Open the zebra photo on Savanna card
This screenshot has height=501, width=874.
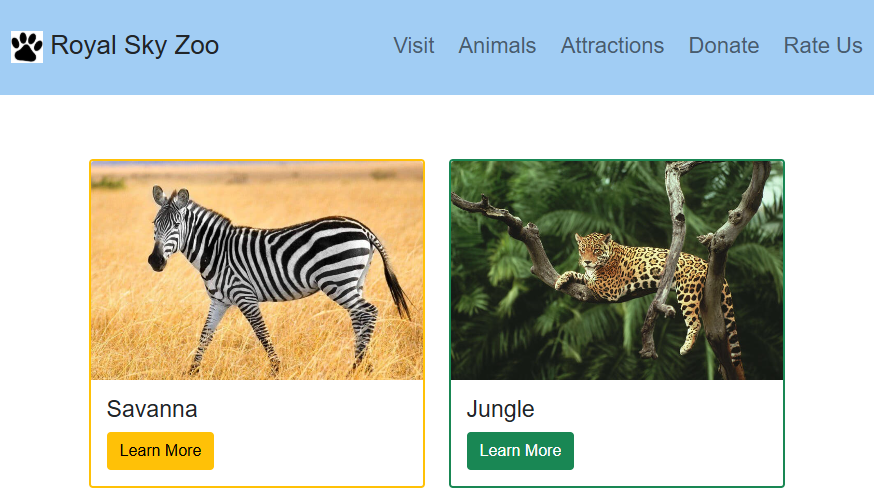coord(257,270)
